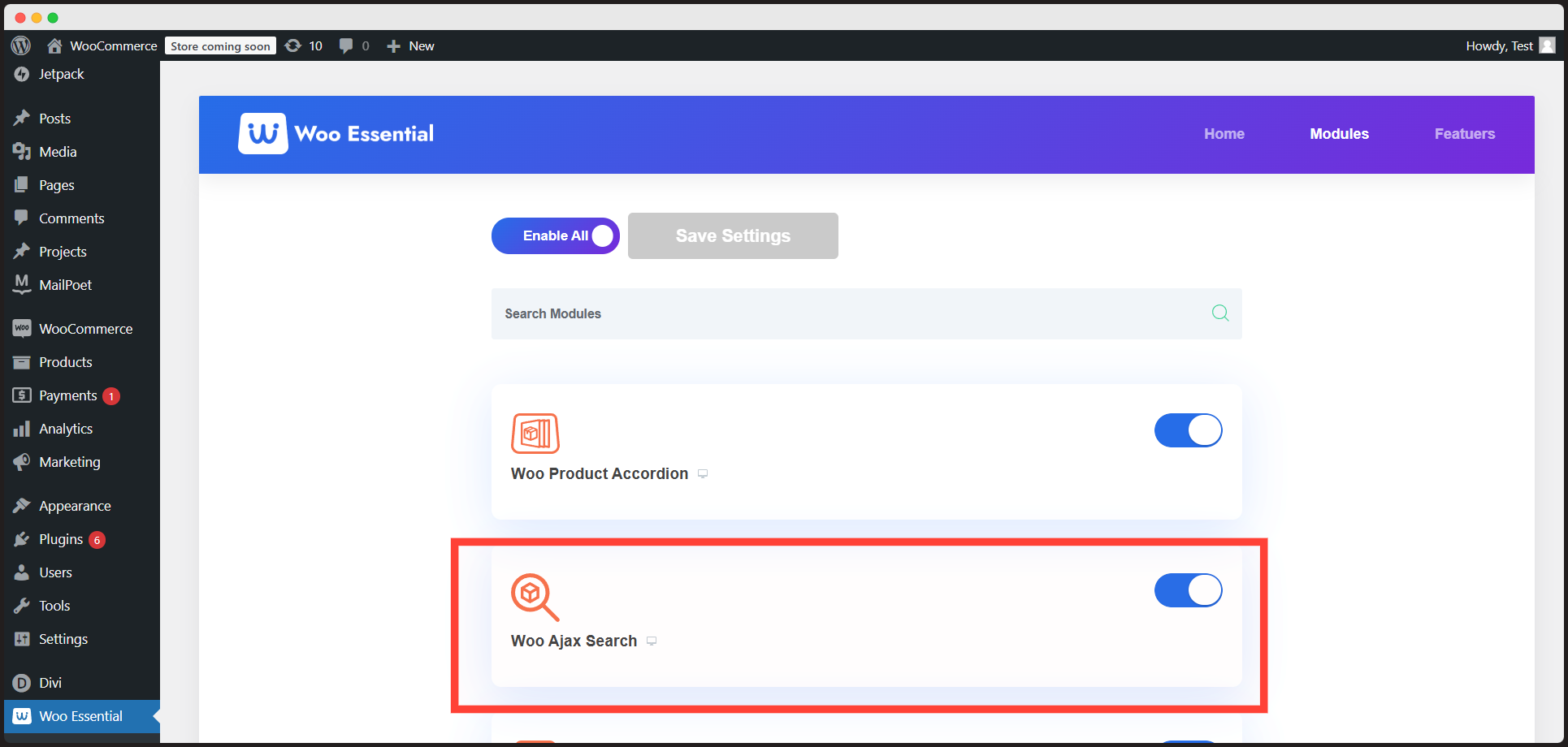Click the user avatar next to Howdy, Test

pyautogui.click(x=1547, y=45)
